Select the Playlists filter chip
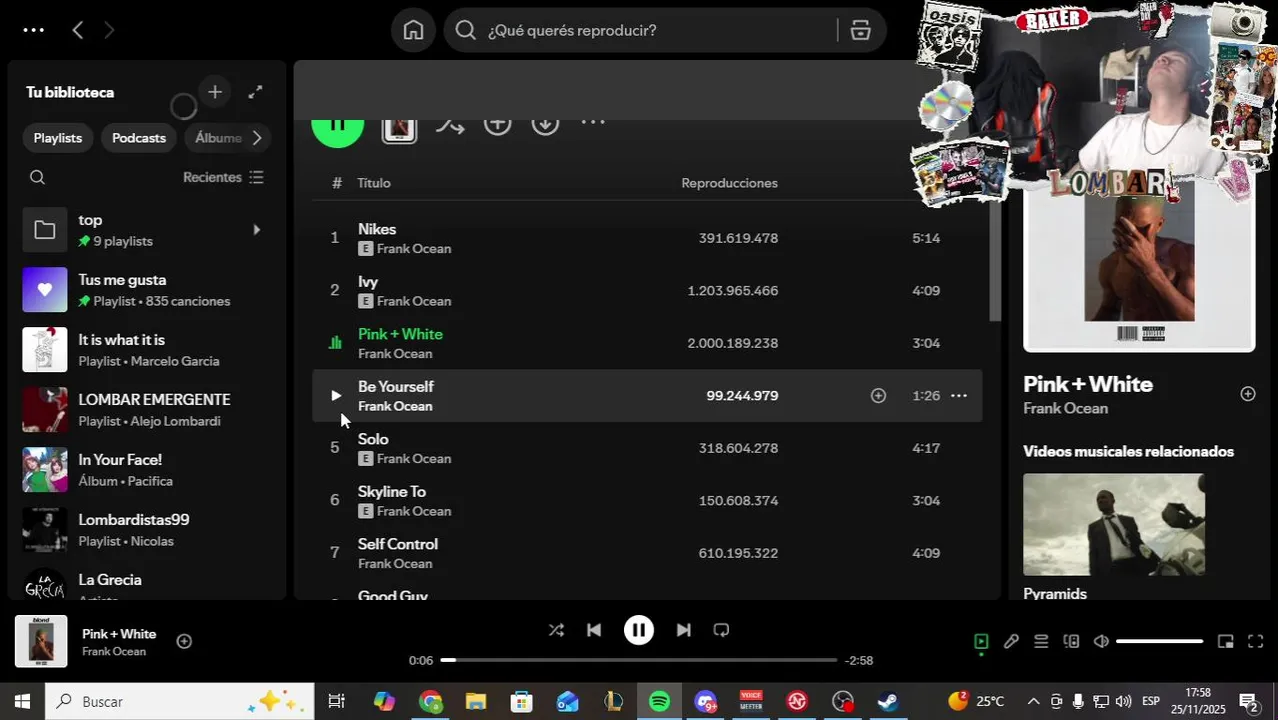The image size is (1278, 720). pyautogui.click(x=58, y=138)
